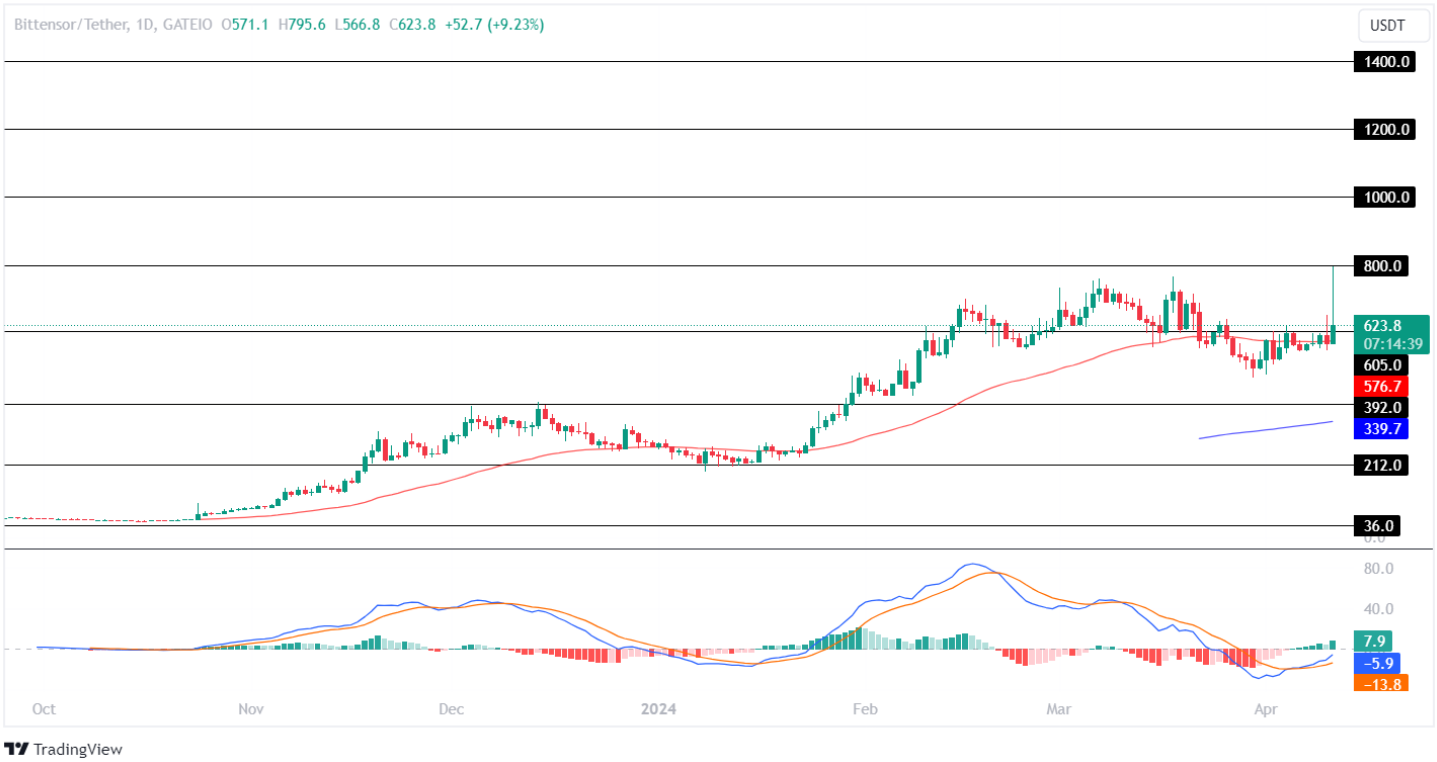Select the 212.0 price level label

1381,465
